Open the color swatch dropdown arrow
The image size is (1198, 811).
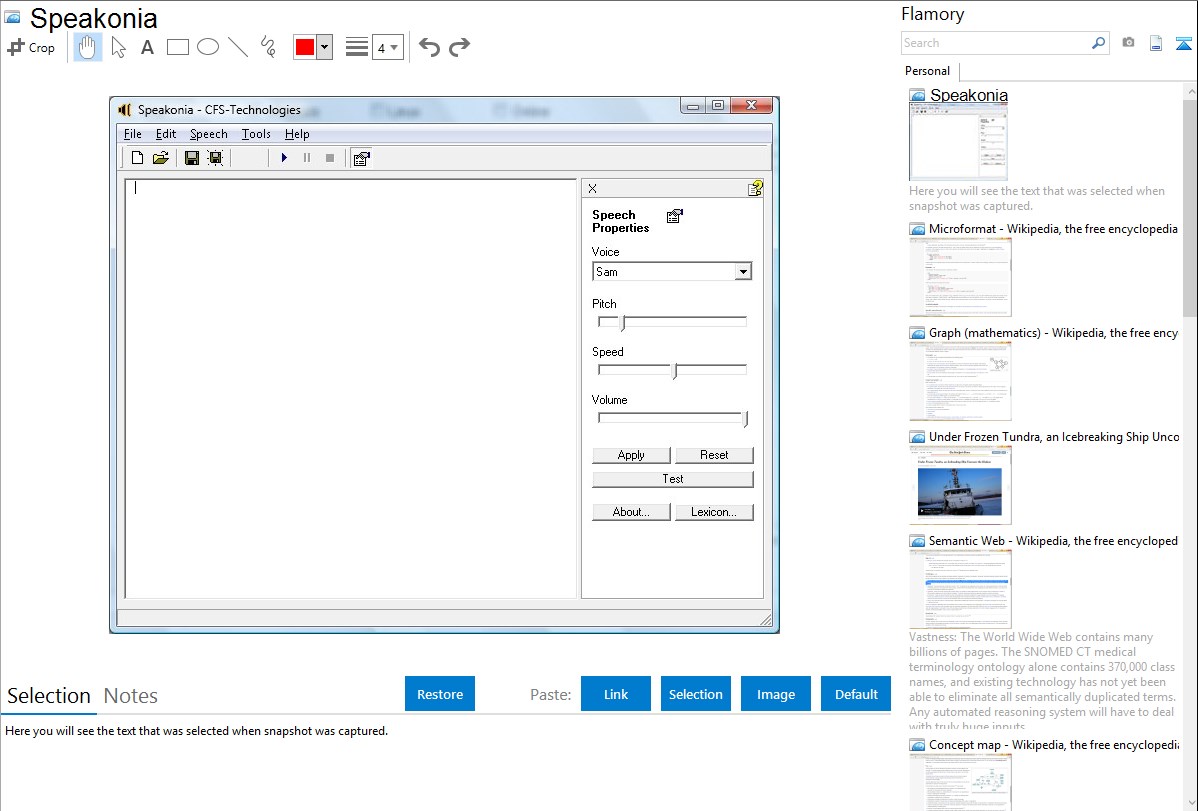point(325,47)
